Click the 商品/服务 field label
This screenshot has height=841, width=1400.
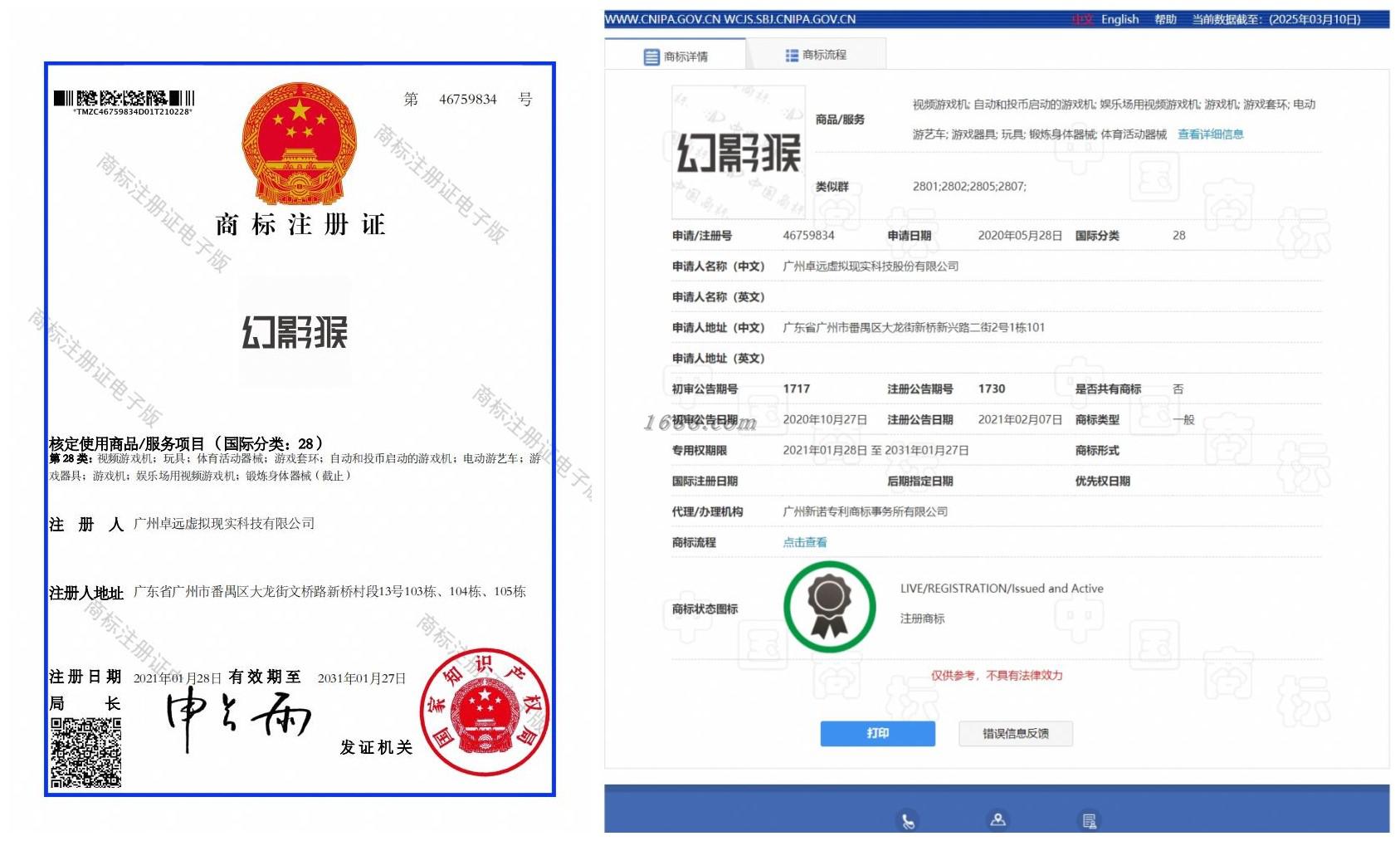840,120
